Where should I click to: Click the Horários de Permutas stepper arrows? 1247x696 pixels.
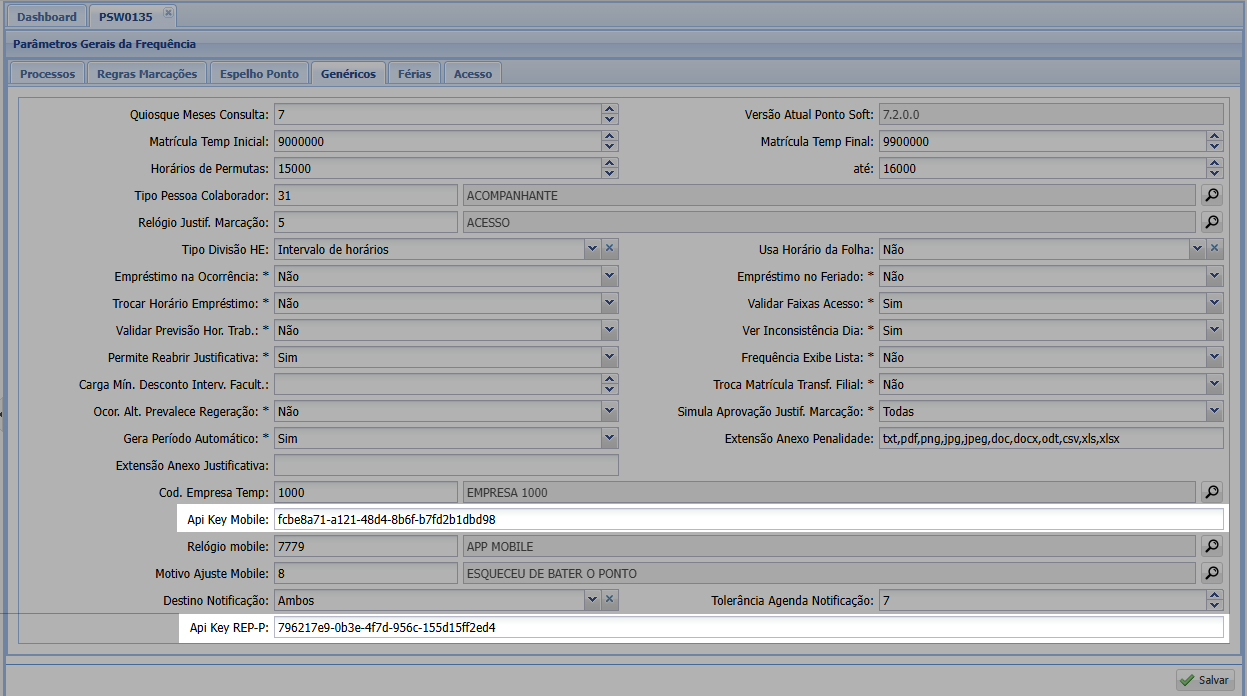coord(610,168)
